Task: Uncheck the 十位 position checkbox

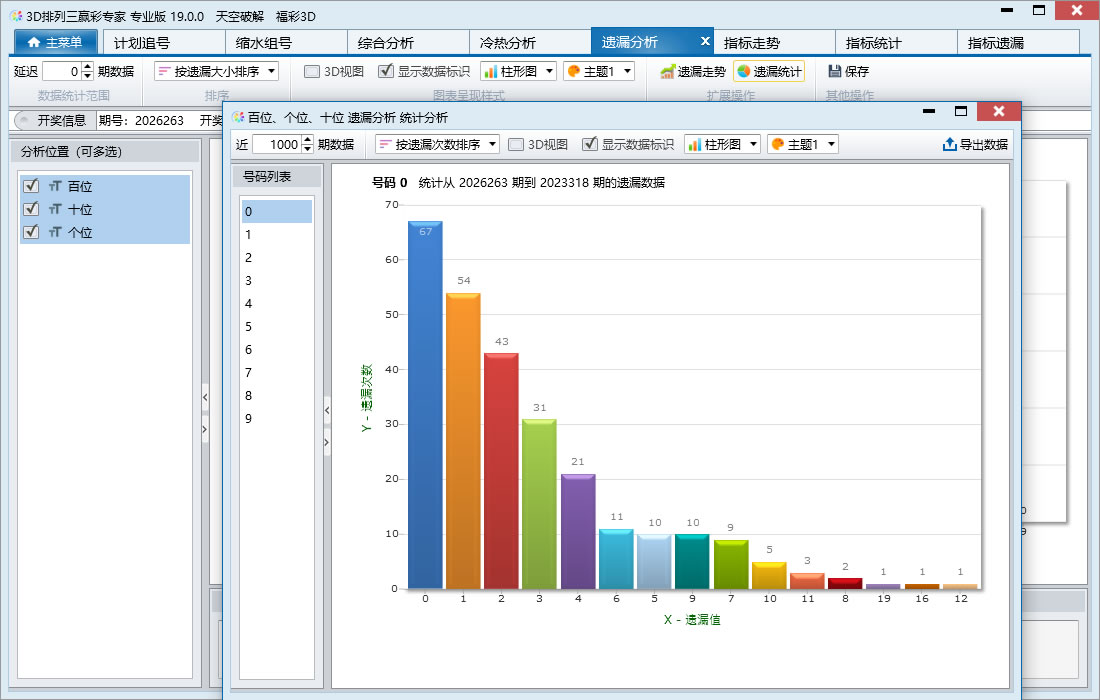Action: point(31,208)
